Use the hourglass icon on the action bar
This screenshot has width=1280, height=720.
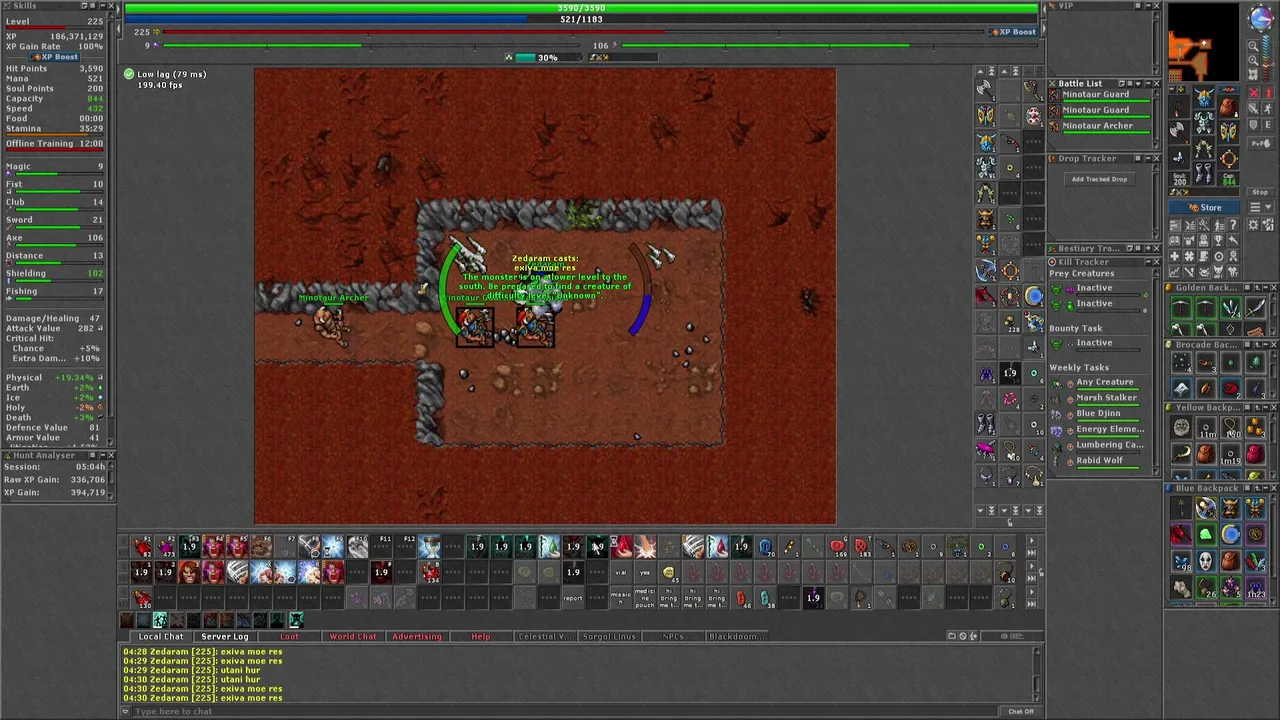431,545
